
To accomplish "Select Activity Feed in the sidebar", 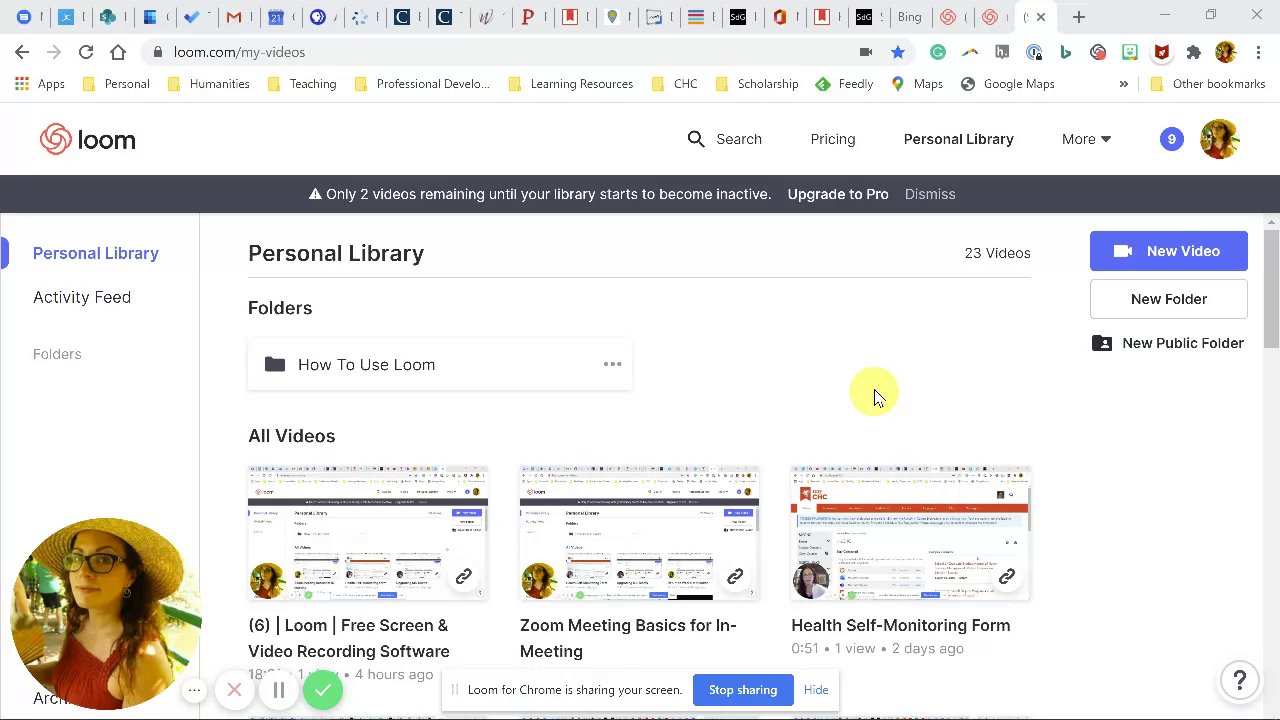I will coord(82,297).
